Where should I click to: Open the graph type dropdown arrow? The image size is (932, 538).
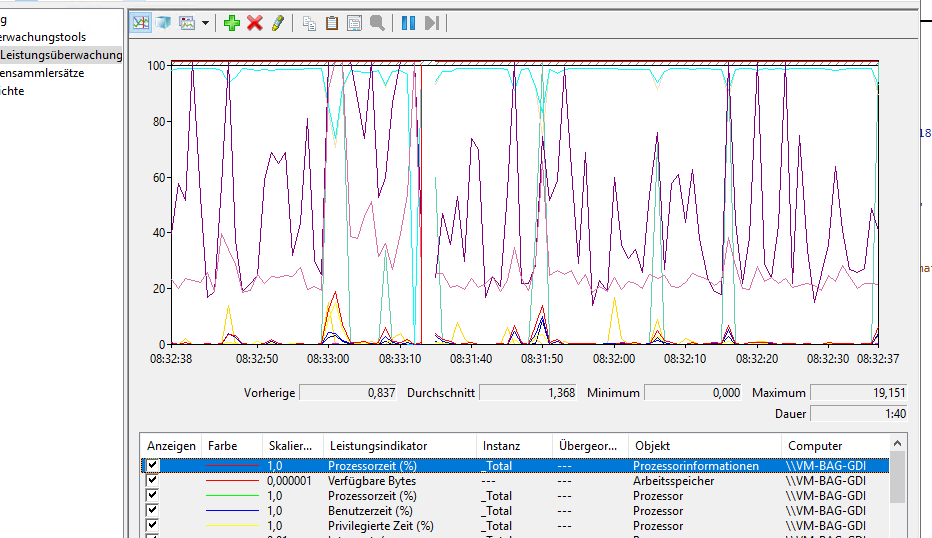tap(205, 23)
